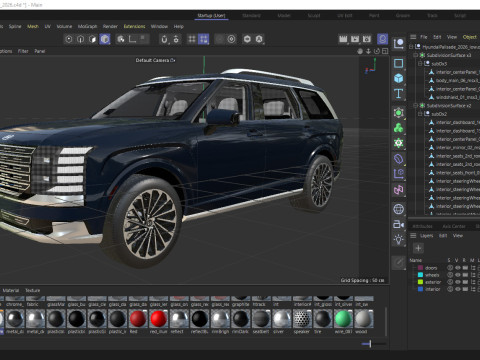Collapse the SubdivisionSurface x2 node
This screenshot has height=360, width=480.
click(x=416, y=106)
